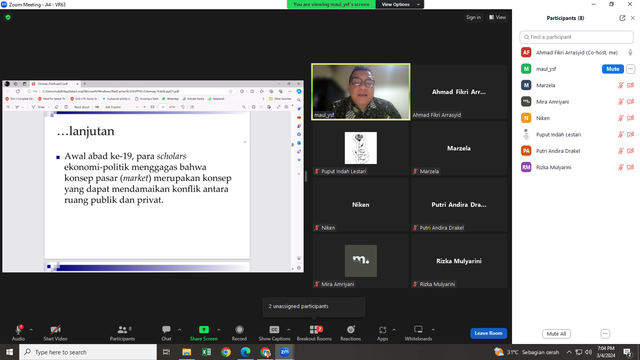Click the Leave Room button
Screen dimensions: 640x360
click(488, 333)
